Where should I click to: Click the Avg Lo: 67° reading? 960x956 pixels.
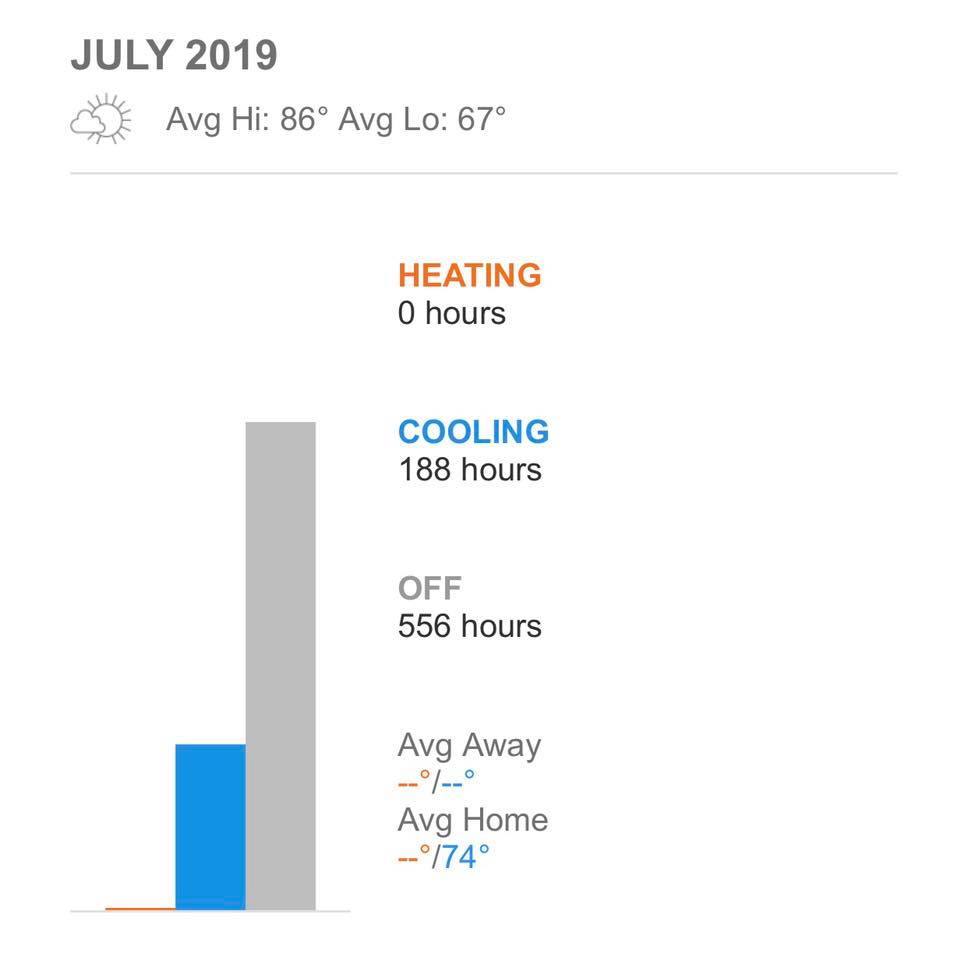422,120
